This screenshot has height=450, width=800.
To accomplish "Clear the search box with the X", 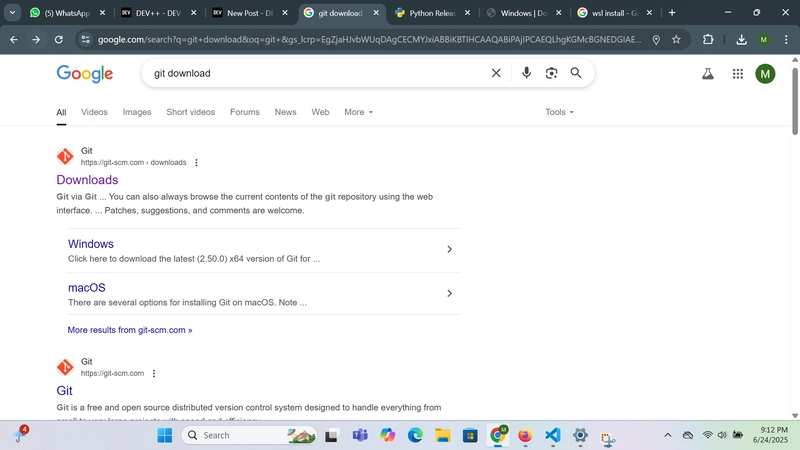I will click(x=496, y=73).
